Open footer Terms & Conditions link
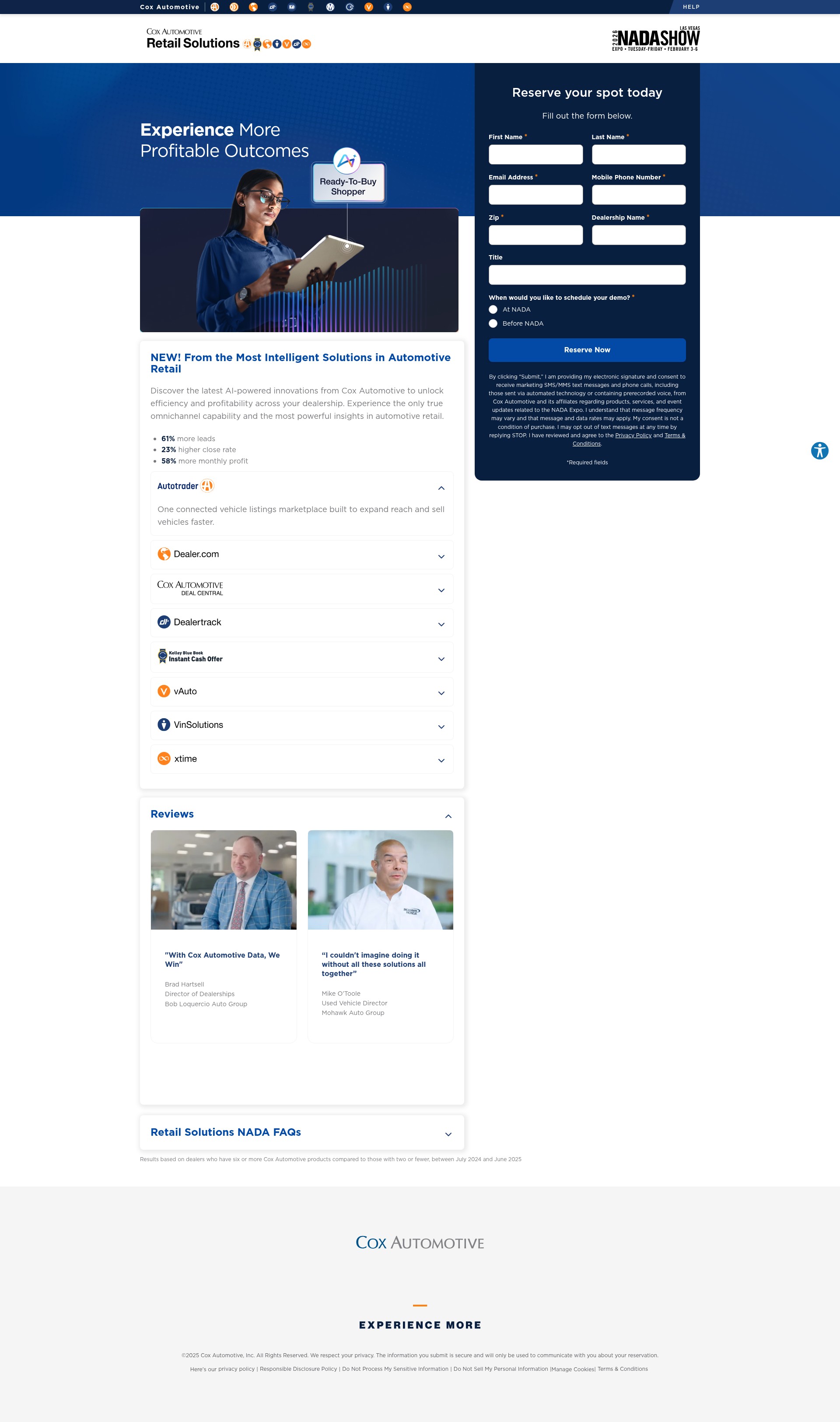 click(x=623, y=1369)
